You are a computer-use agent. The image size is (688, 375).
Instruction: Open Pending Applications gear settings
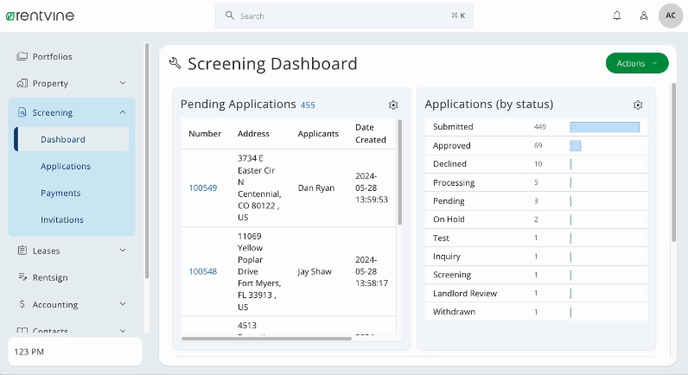[393, 105]
